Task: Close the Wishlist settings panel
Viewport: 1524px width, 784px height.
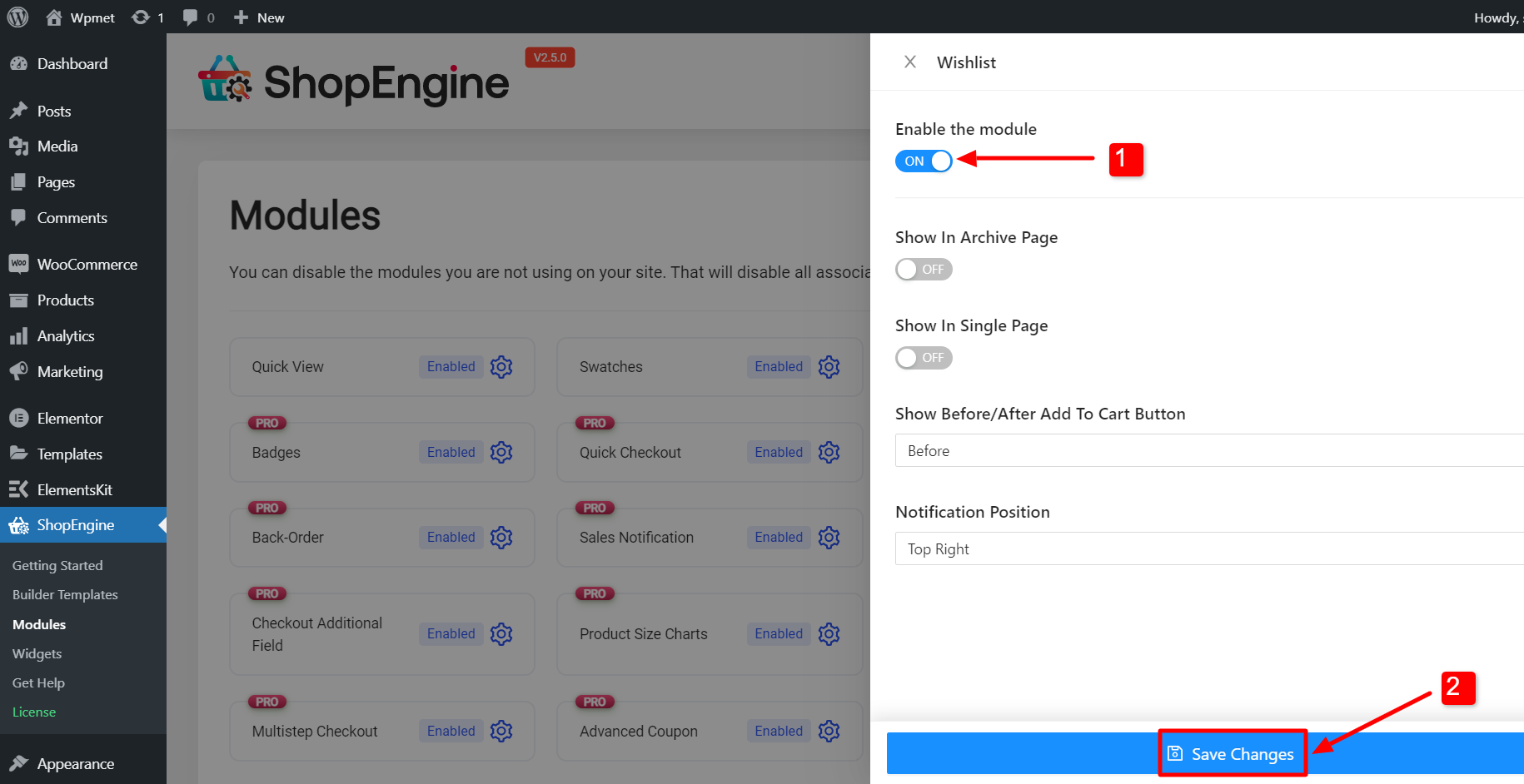Action: (x=910, y=62)
